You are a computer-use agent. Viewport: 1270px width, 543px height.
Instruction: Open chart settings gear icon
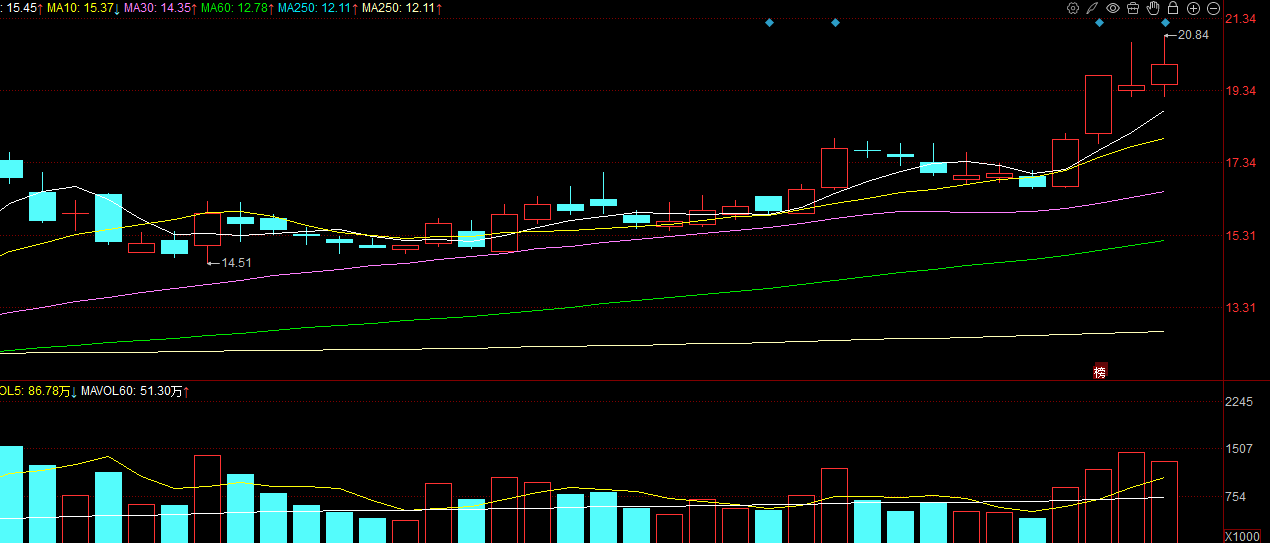(x=1073, y=8)
